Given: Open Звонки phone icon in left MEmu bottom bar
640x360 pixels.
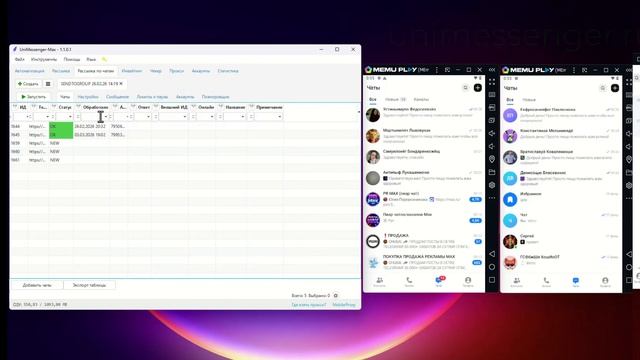Looking at the screenshot, I should click(409, 282).
